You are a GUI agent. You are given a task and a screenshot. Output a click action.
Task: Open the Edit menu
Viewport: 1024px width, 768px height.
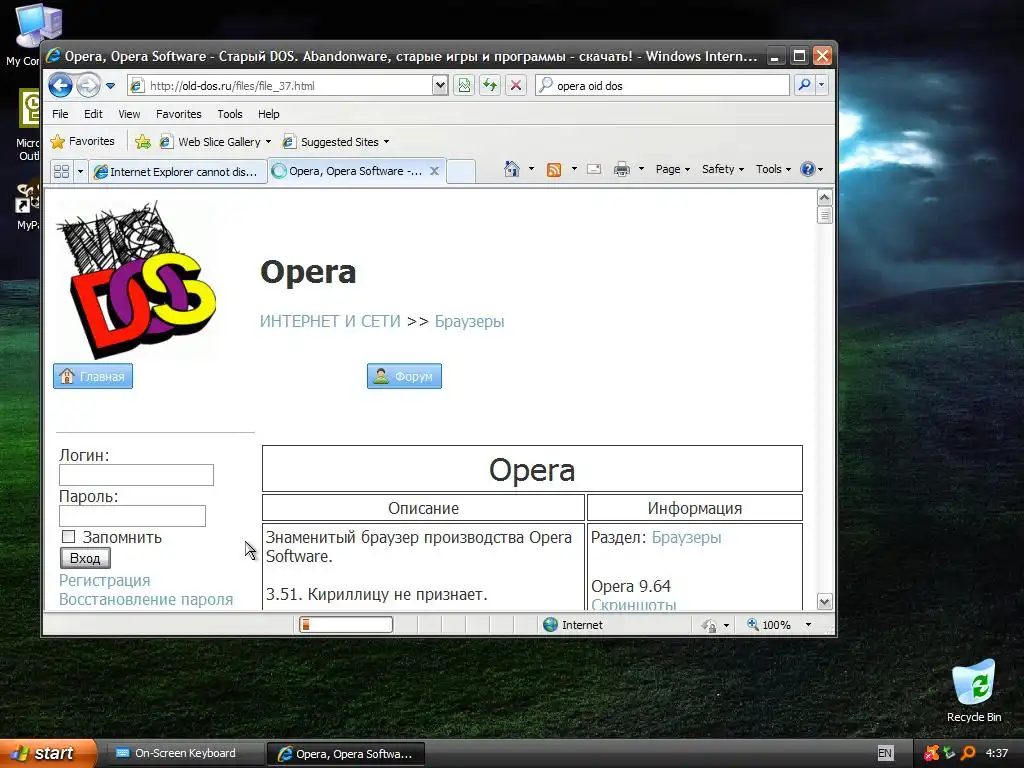click(x=93, y=114)
